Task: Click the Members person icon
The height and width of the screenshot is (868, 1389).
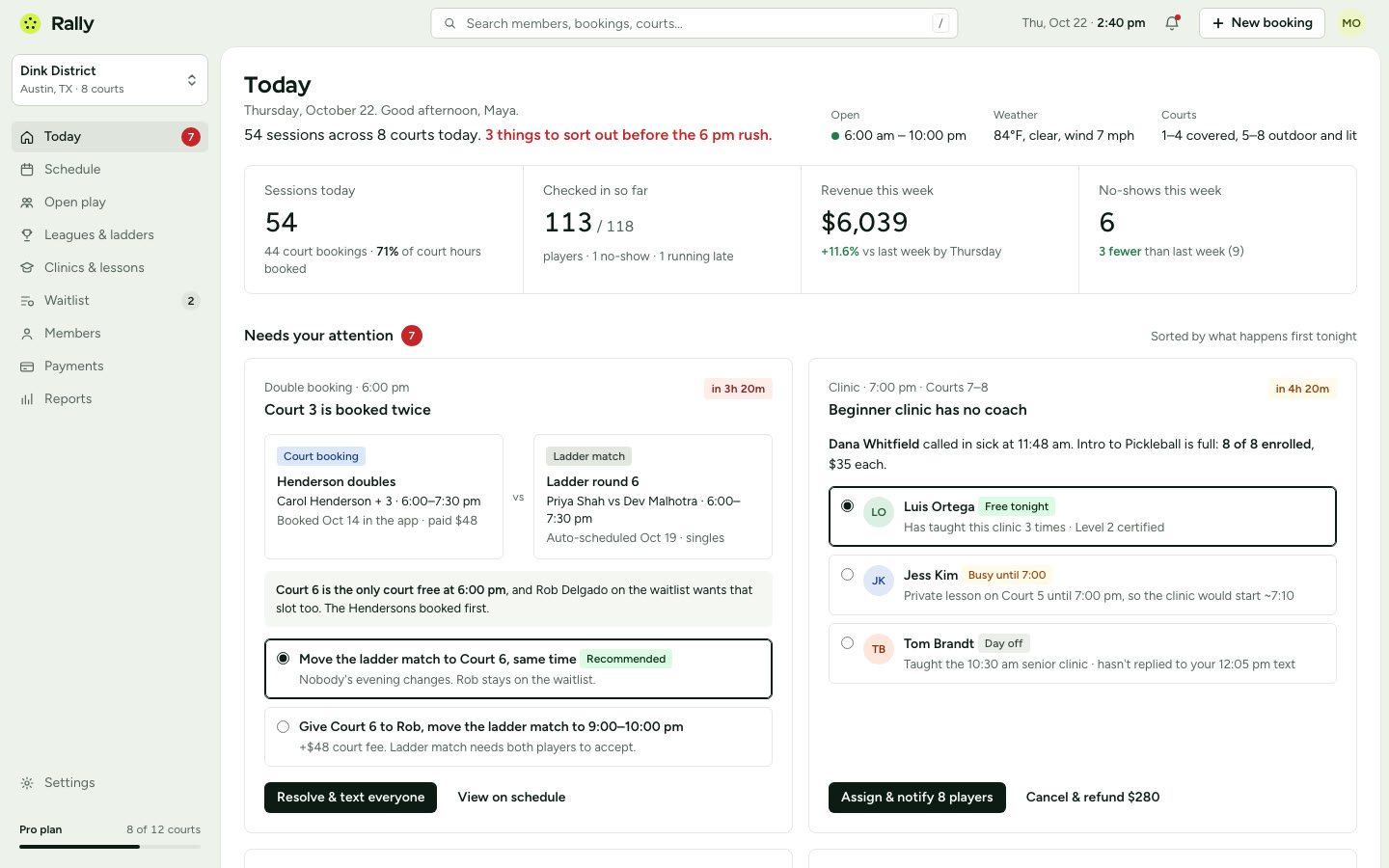Action: (27, 334)
